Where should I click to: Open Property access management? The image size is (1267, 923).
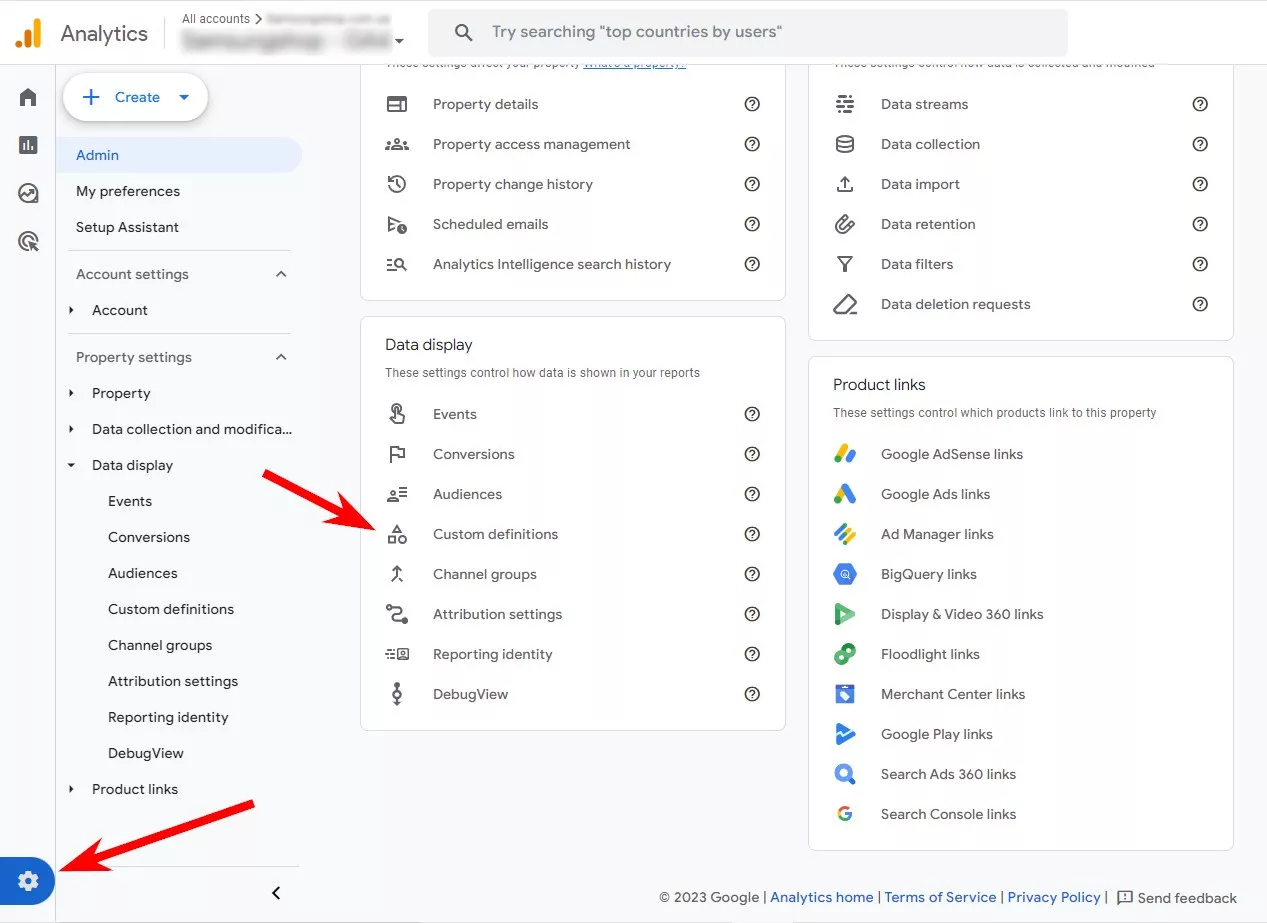coord(532,144)
